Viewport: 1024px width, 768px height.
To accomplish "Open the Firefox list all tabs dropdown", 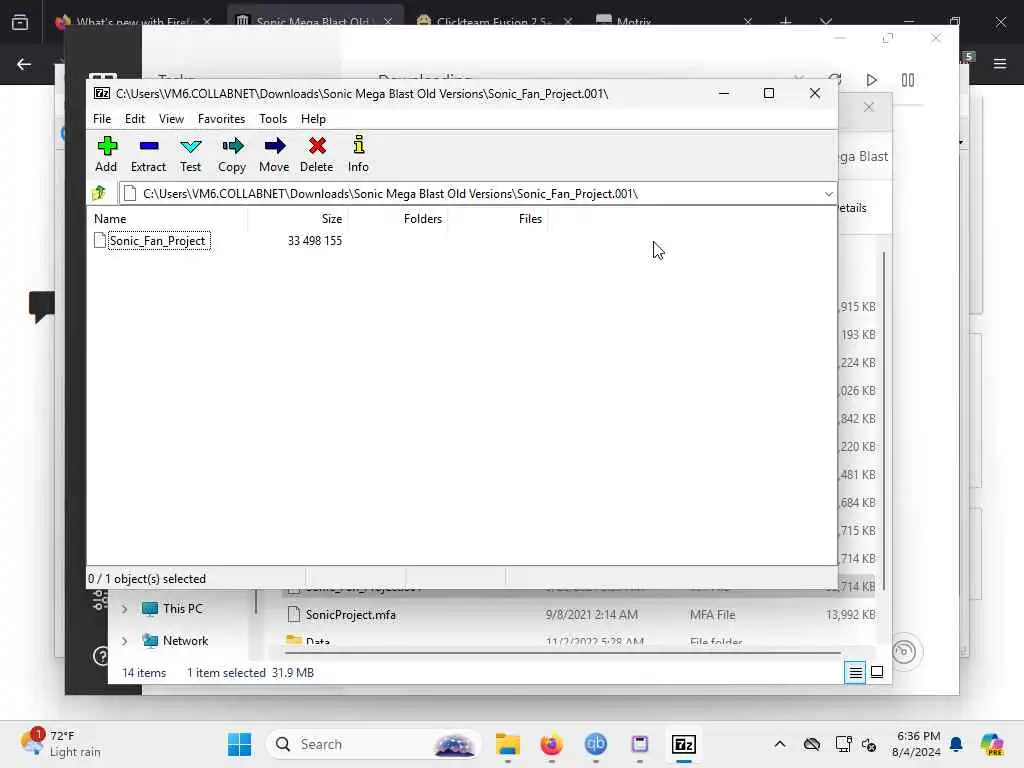I will pyautogui.click(x=826, y=22).
